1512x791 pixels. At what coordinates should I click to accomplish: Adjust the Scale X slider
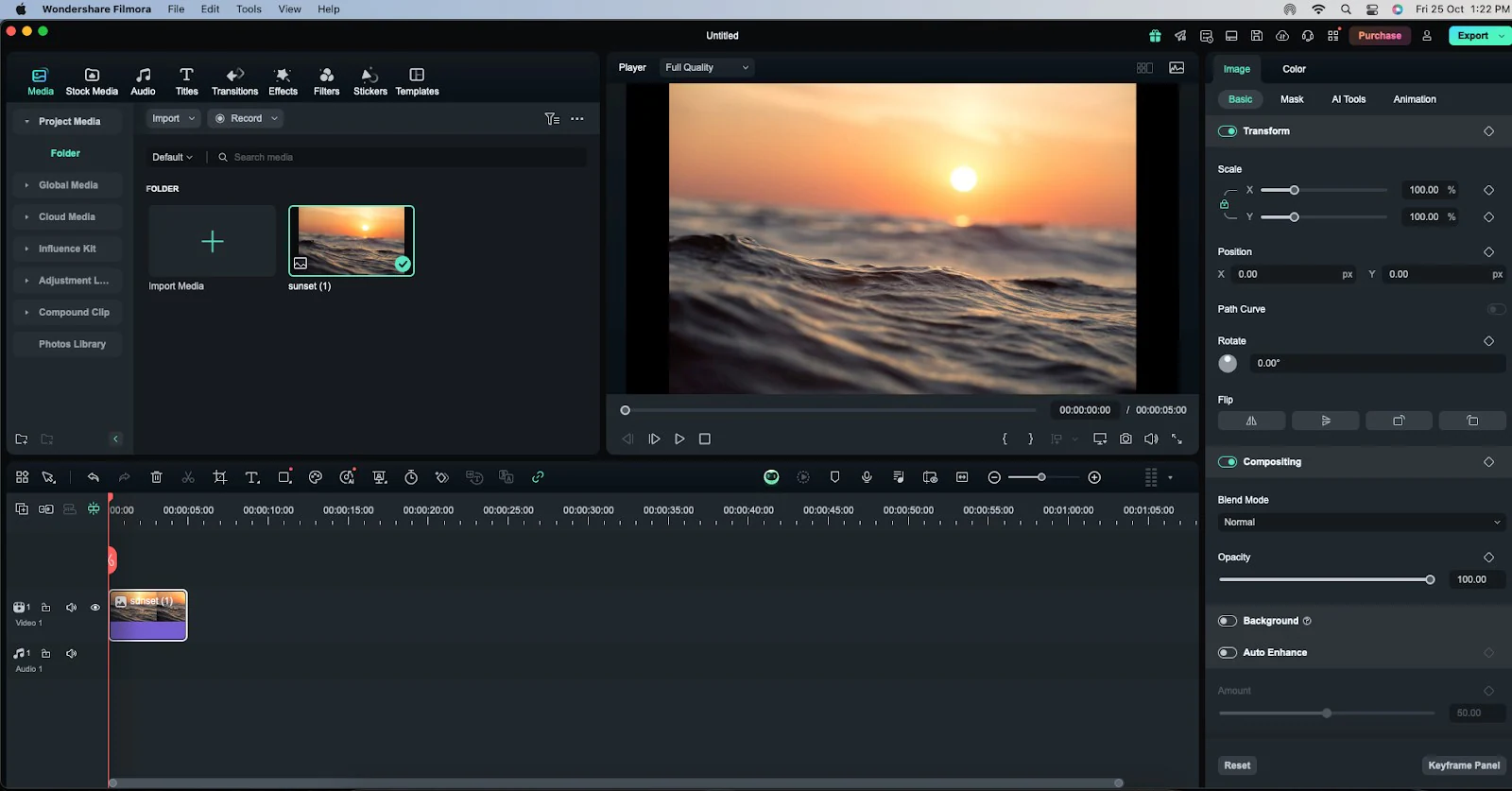[1323, 190]
